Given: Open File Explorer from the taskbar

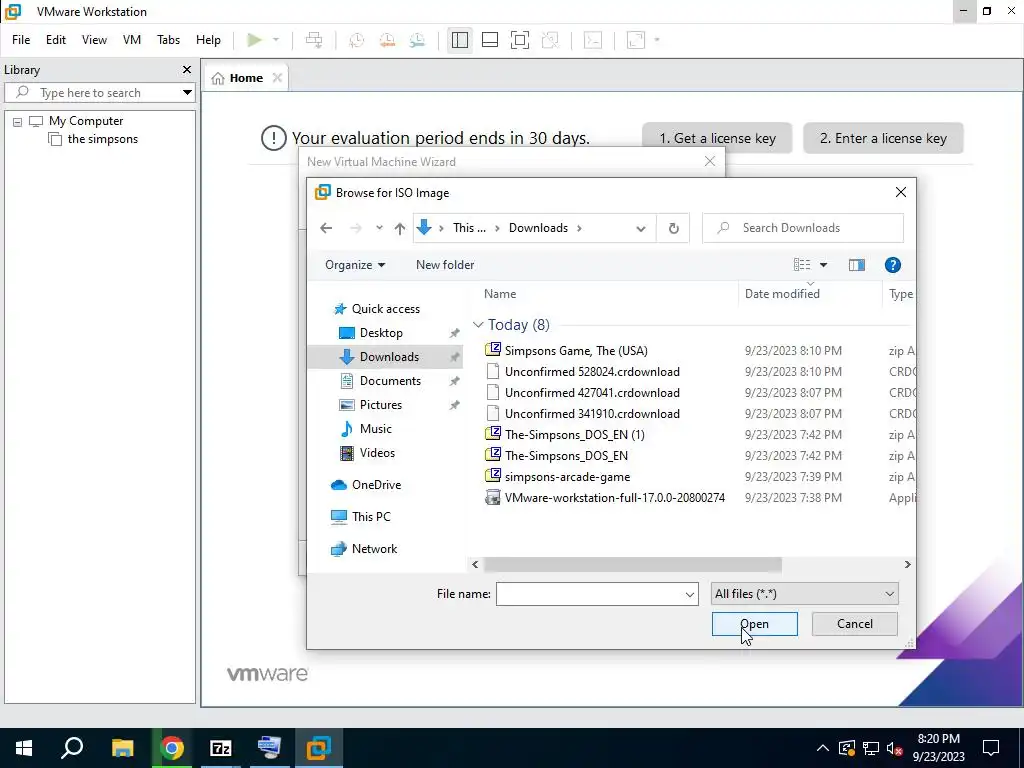Looking at the screenshot, I should tap(122, 748).
